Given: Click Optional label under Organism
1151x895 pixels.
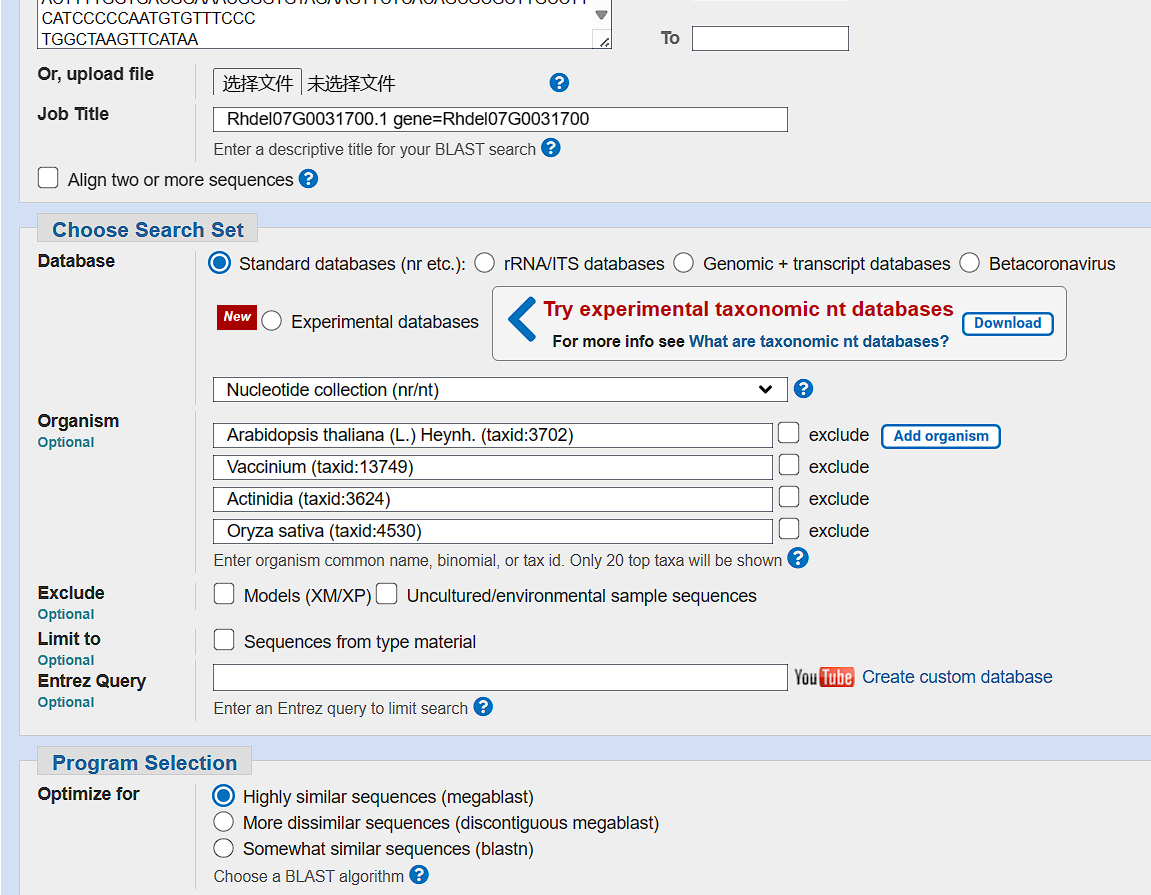Looking at the screenshot, I should 65,442.
